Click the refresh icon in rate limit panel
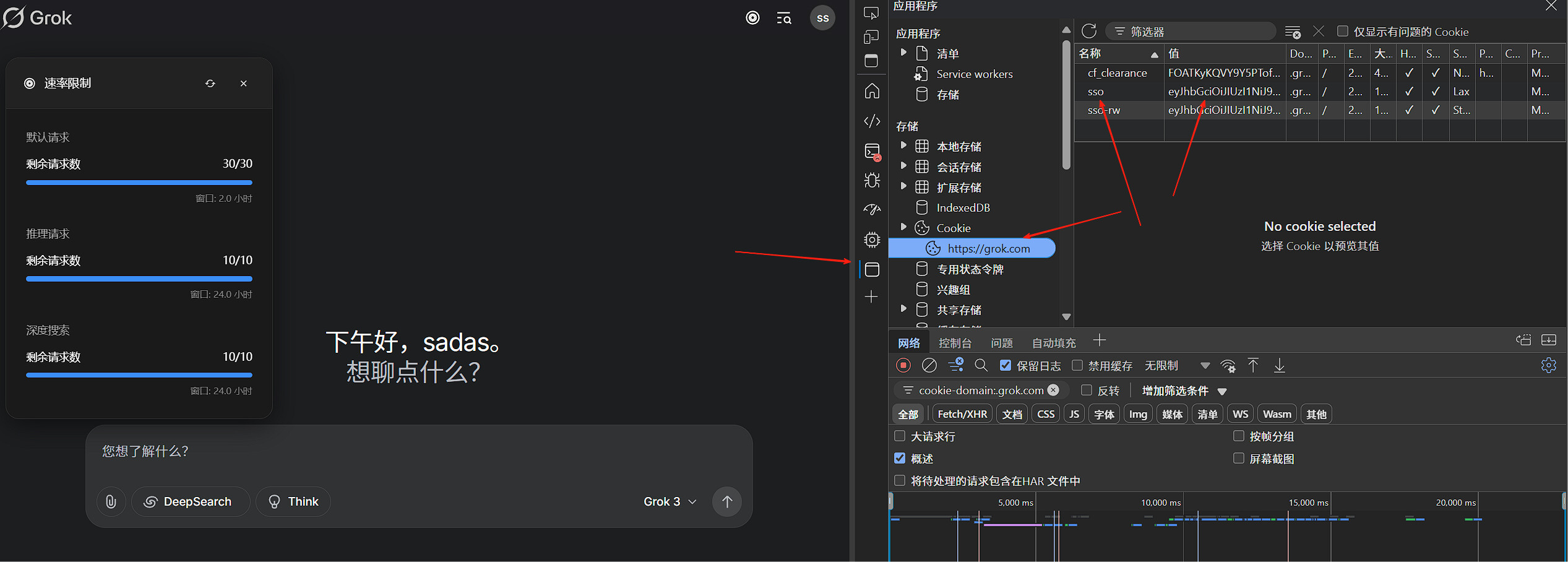Viewport: 1568px width, 562px height. point(210,84)
